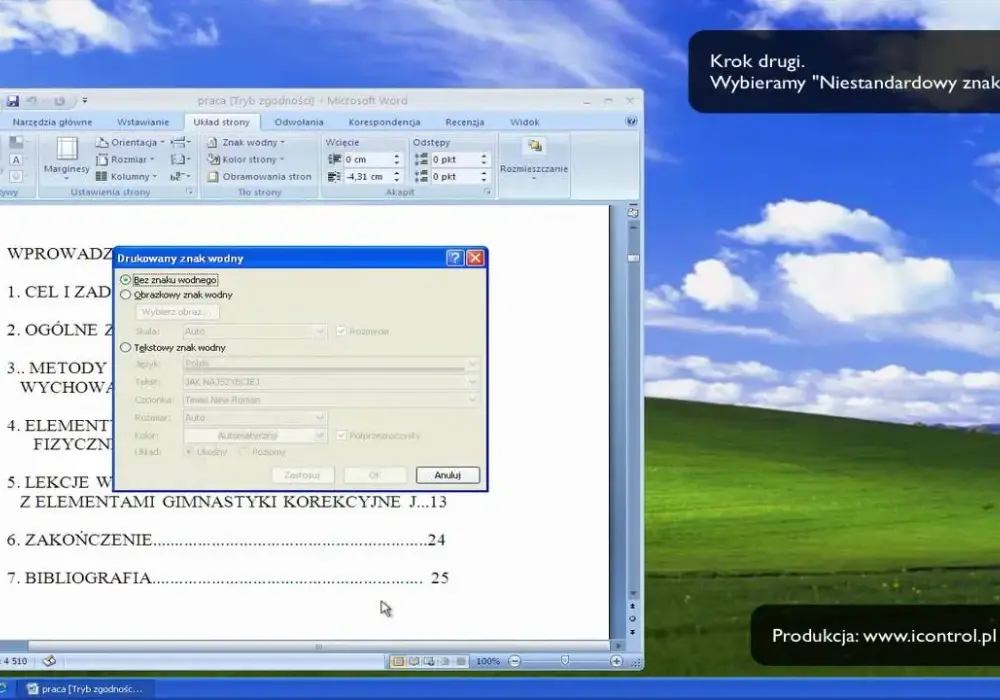Open the Kolumny dropdown
This screenshot has width=1000, height=700.
(126, 177)
